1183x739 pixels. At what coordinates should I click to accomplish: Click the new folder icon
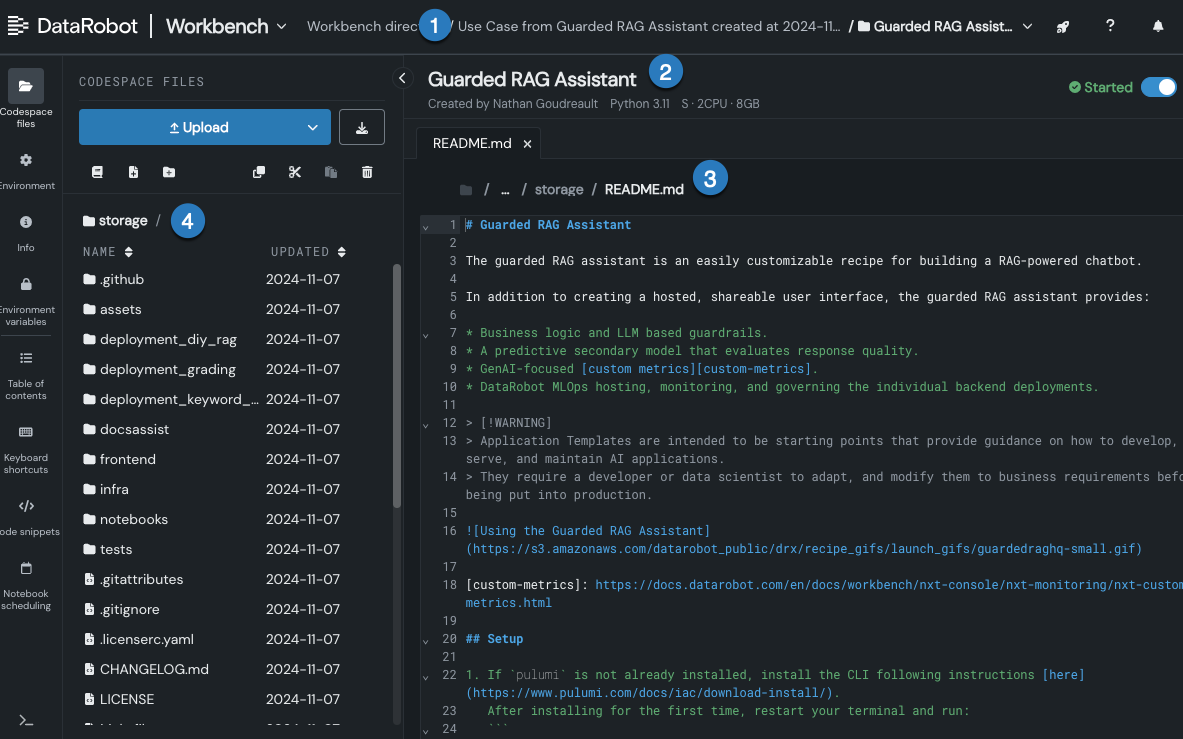click(x=169, y=172)
